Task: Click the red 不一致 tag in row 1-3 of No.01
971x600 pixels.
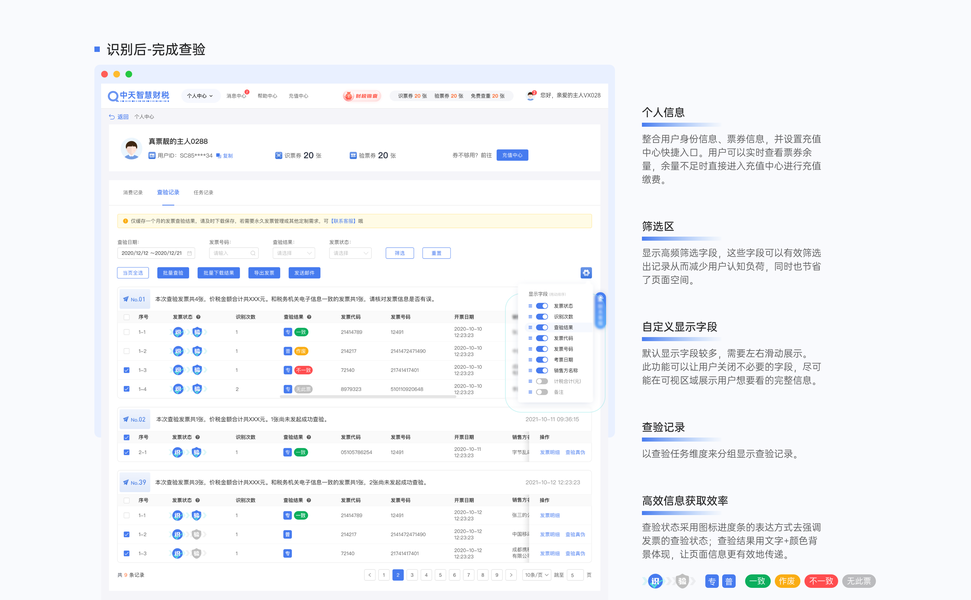Action: coord(303,370)
